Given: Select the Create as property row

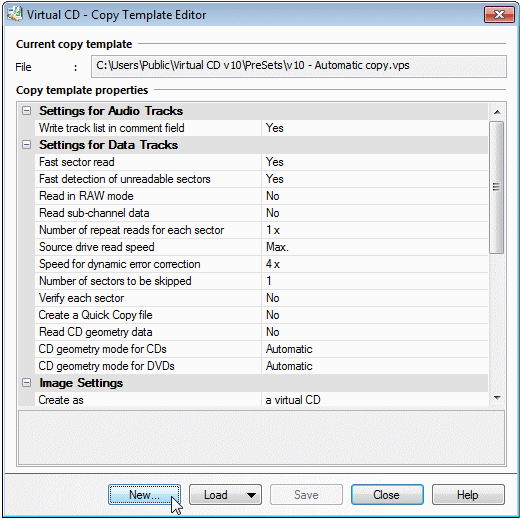Looking at the screenshot, I should point(261,400).
